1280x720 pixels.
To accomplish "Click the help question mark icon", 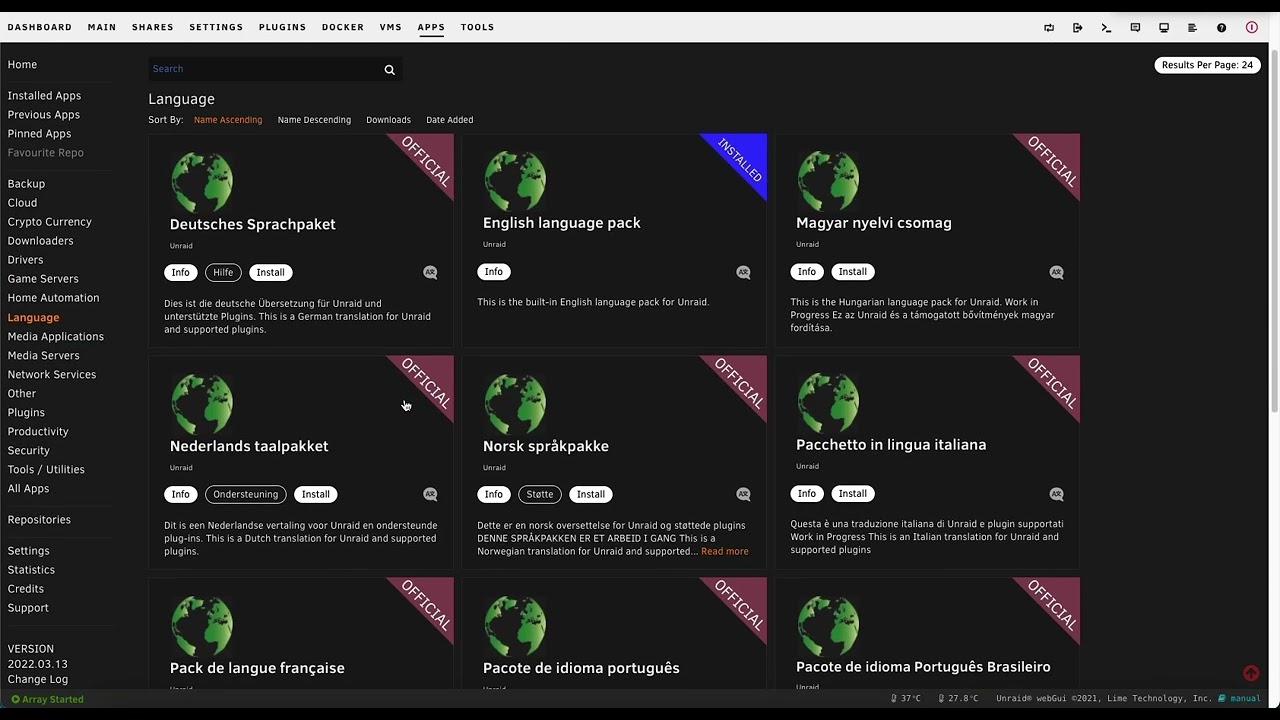I will coord(1221,28).
